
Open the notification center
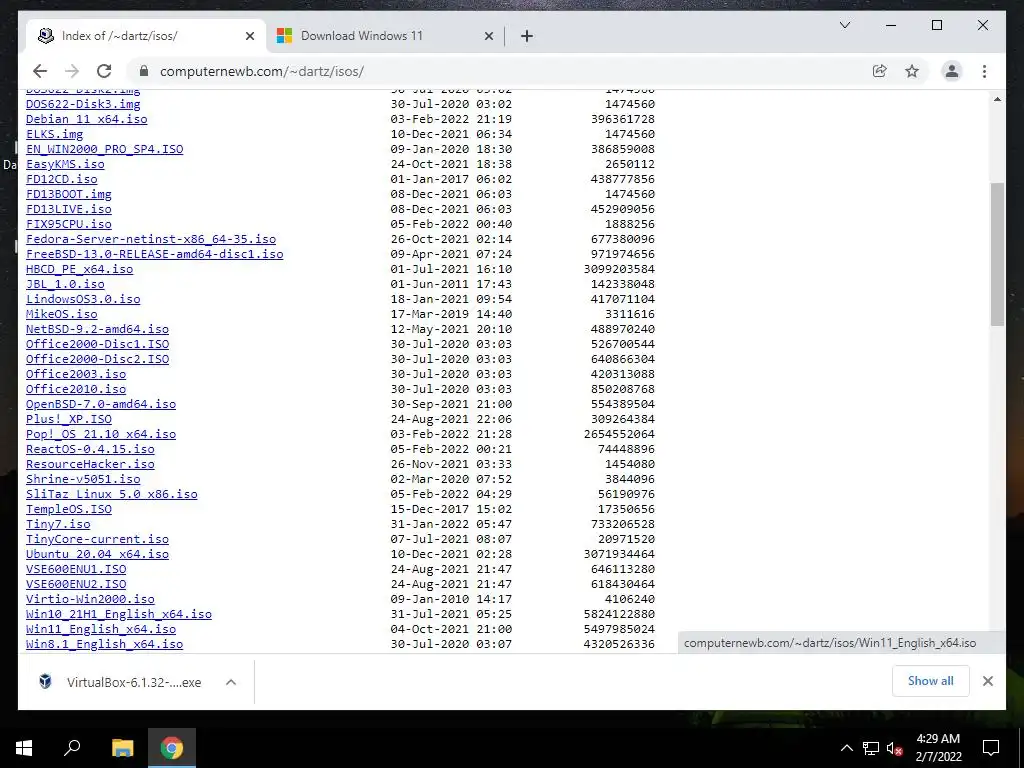click(x=991, y=748)
